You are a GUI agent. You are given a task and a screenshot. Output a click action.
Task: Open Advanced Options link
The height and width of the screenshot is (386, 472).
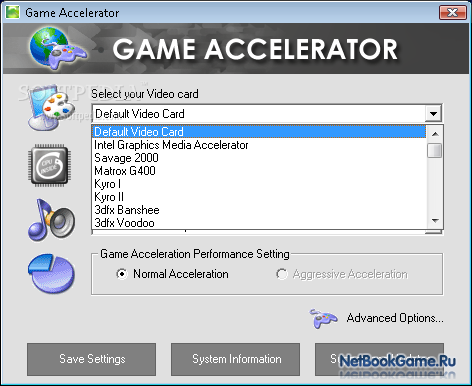point(395,318)
